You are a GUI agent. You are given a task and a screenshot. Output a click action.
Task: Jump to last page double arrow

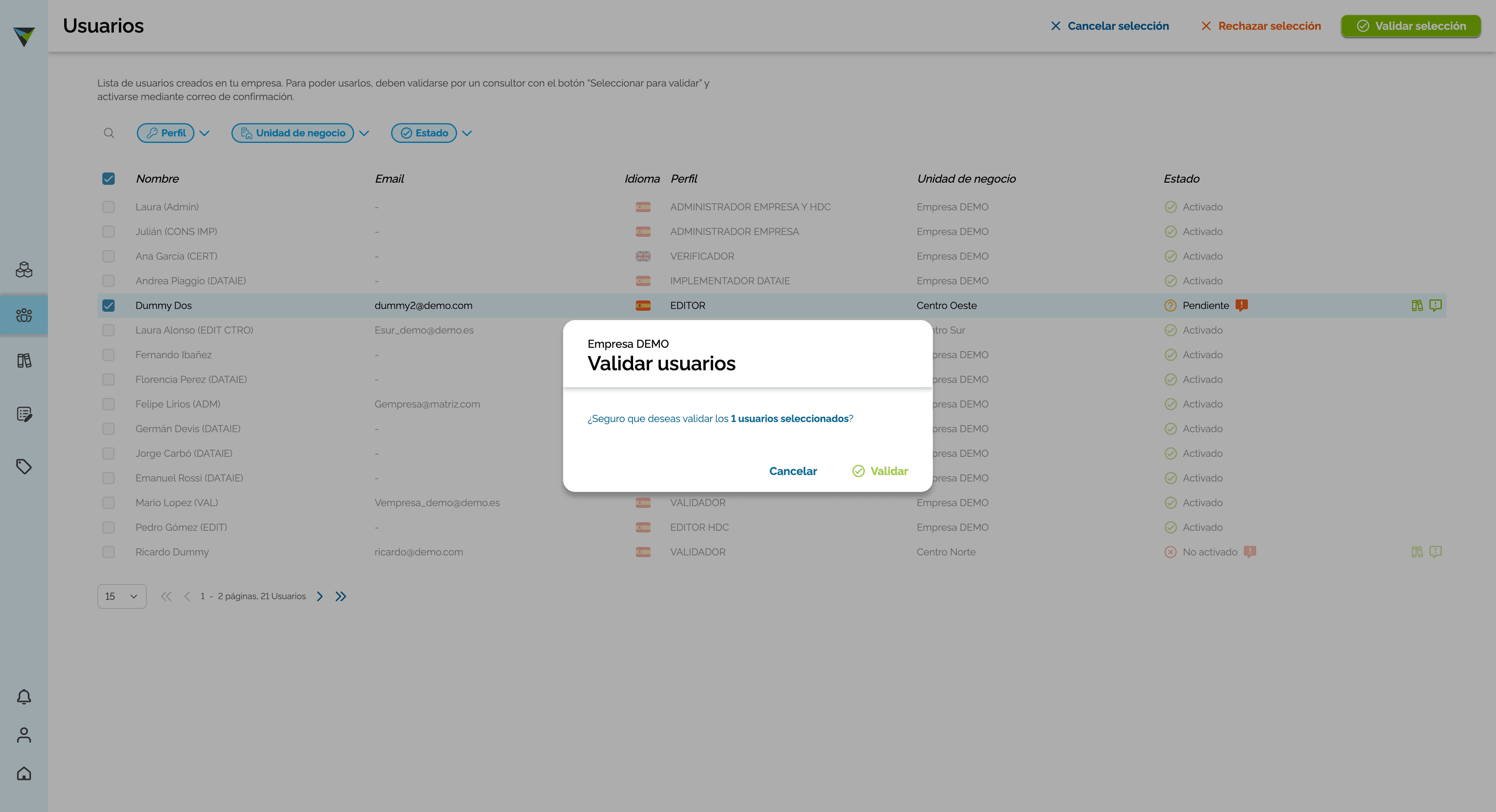point(341,596)
